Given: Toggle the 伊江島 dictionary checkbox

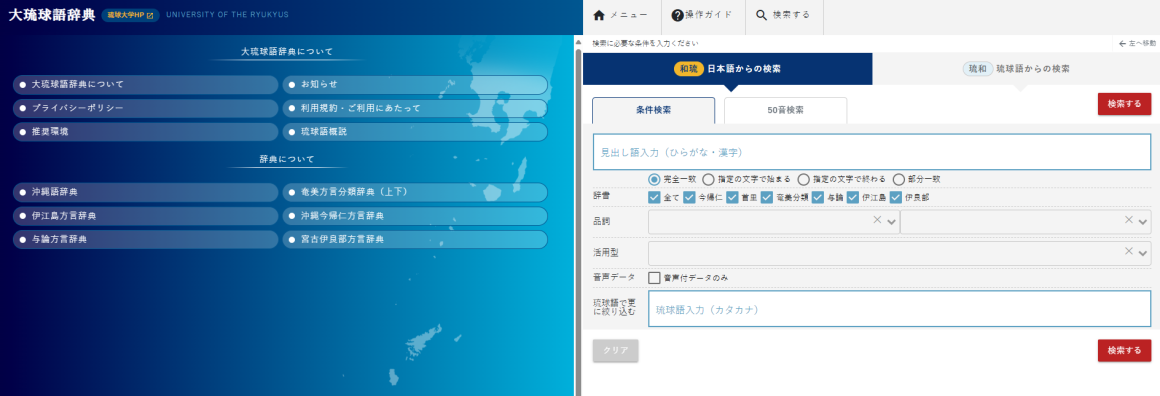Looking at the screenshot, I should (853, 197).
